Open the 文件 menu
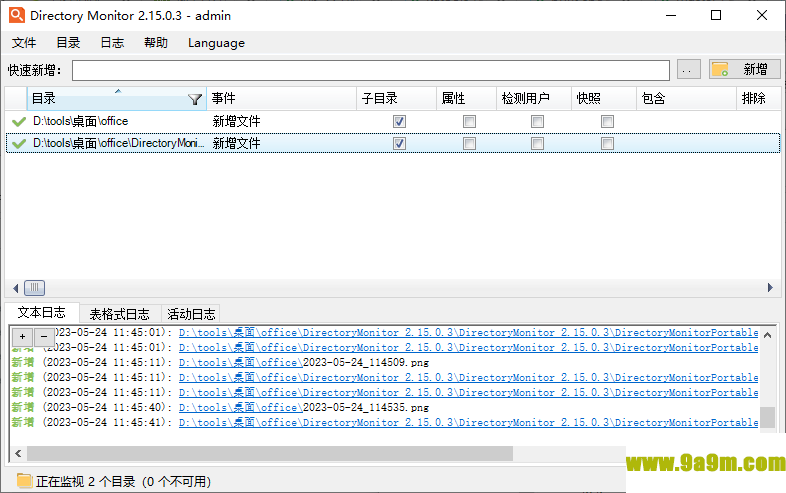 24,43
